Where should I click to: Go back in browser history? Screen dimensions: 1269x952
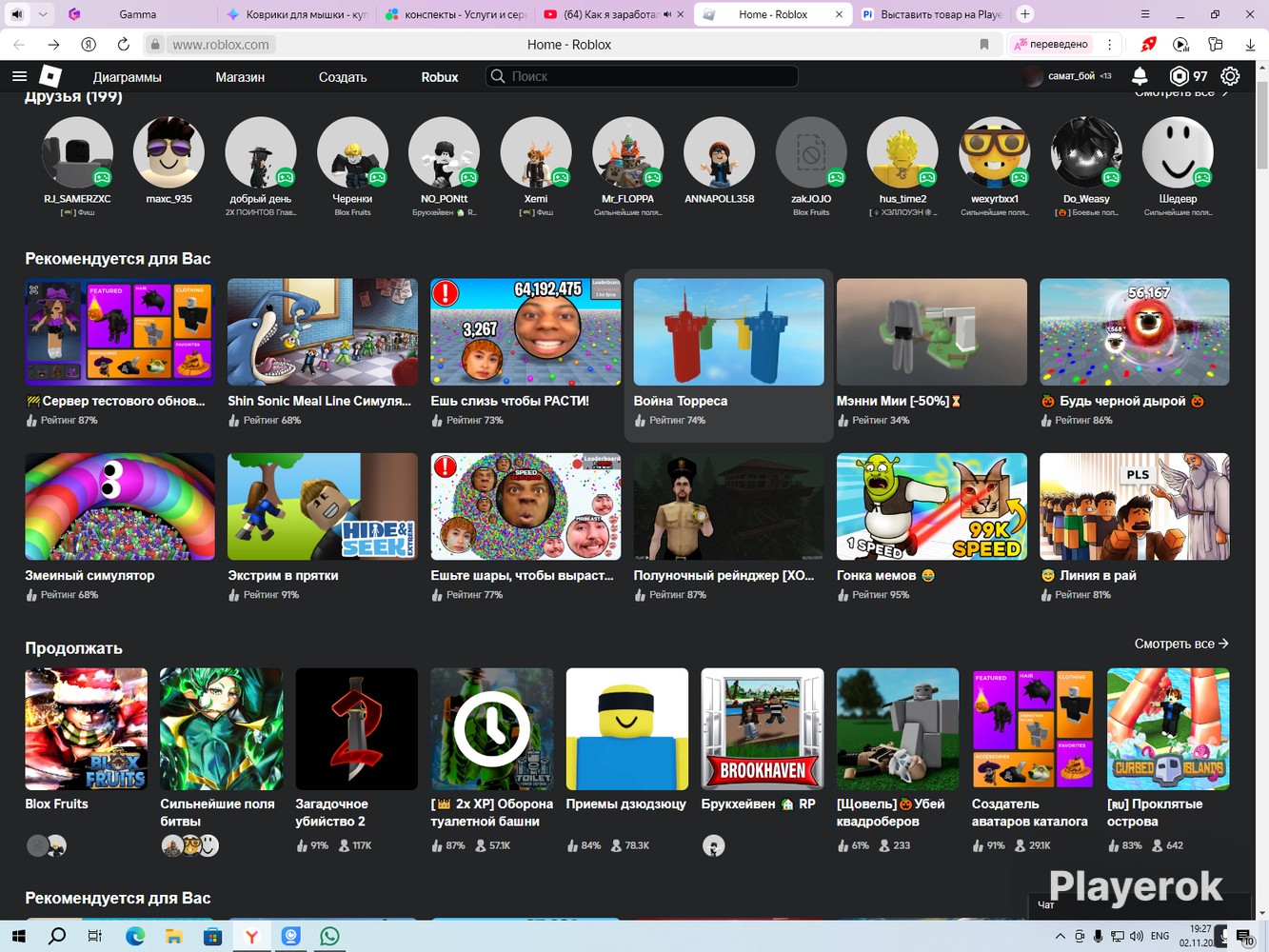pyautogui.click(x=19, y=45)
